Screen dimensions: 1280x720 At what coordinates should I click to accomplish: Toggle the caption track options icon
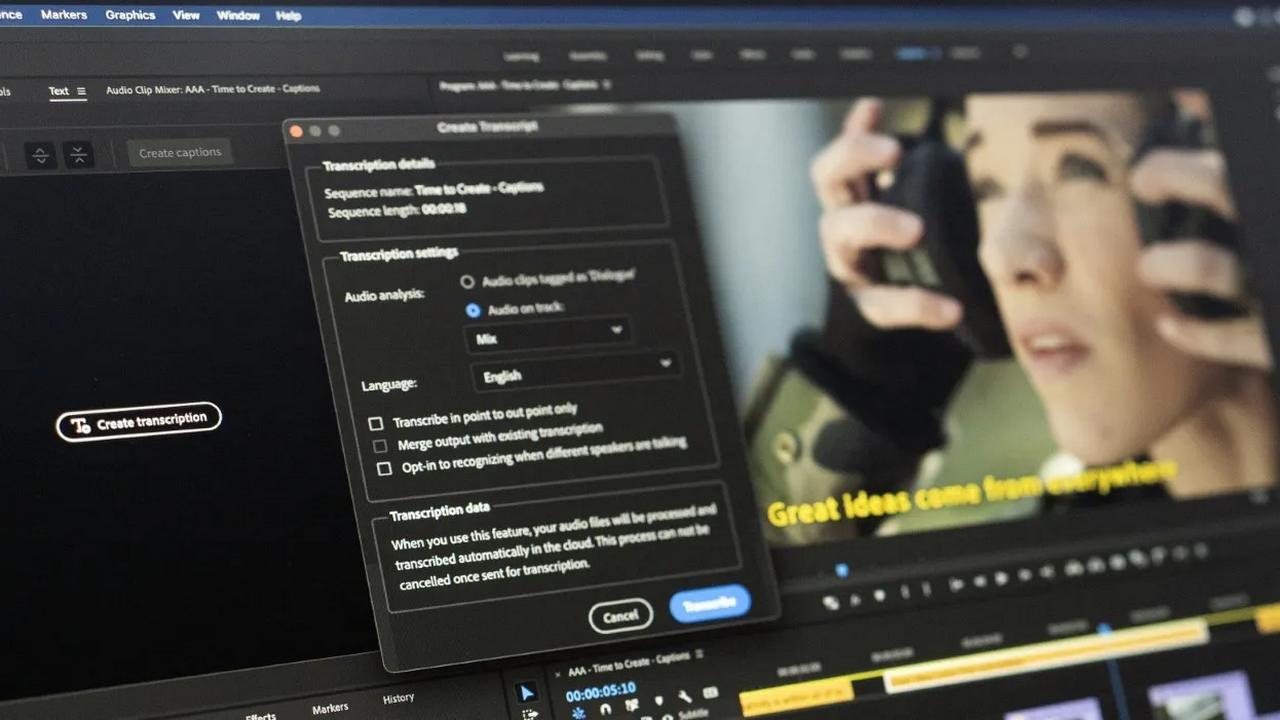tap(710, 693)
